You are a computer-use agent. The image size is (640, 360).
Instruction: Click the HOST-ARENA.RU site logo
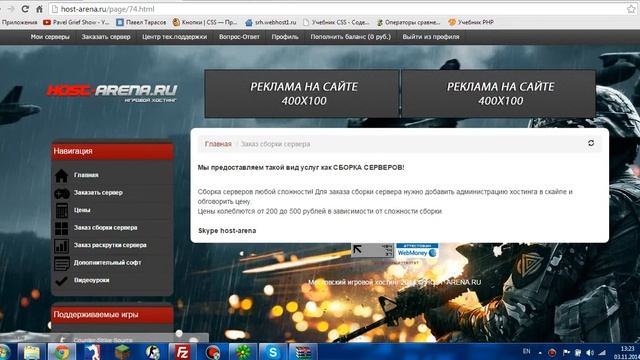(x=112, y=93)
